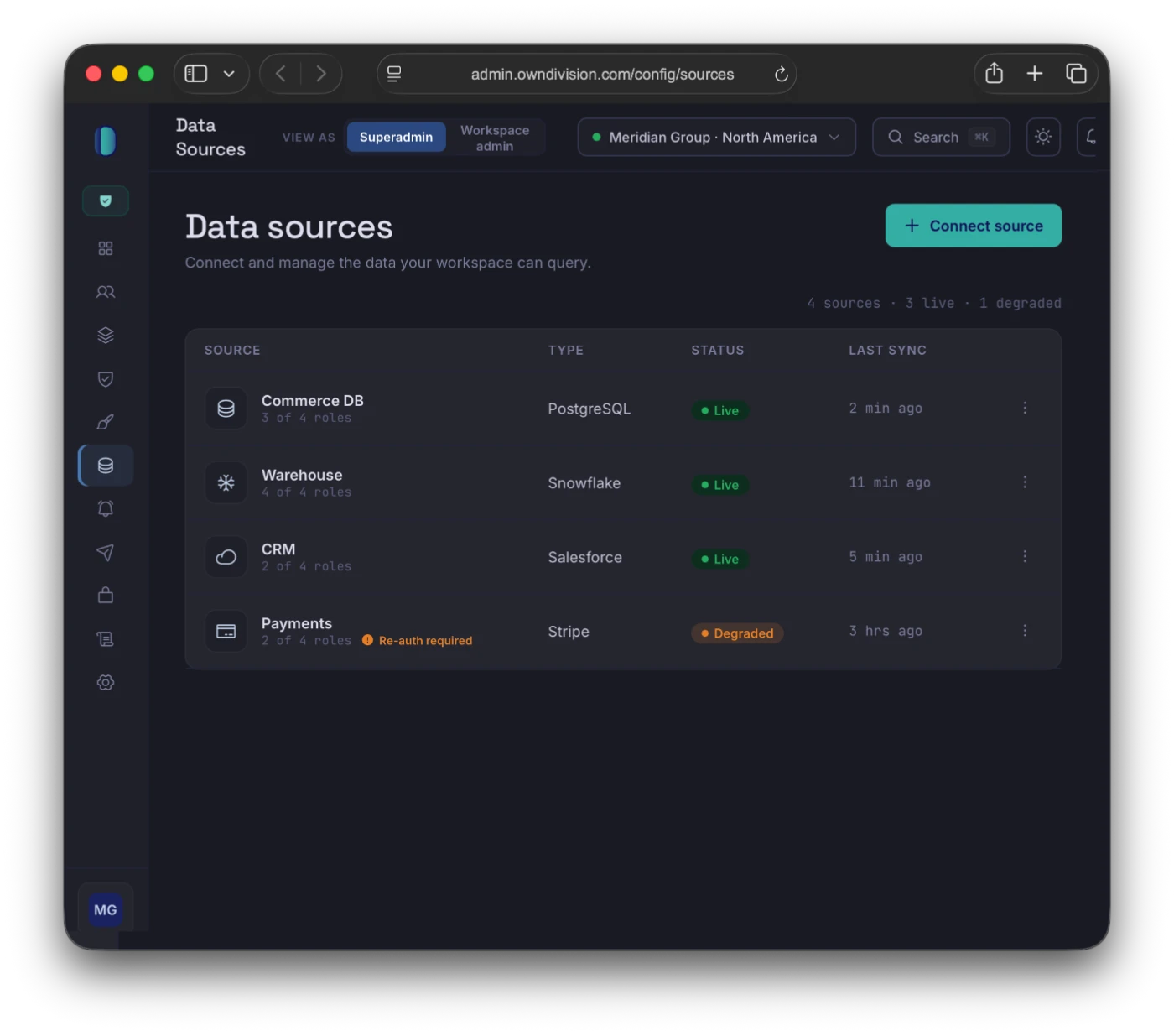
Task: Click the browser address bar URL
Action: click(602, 75)
